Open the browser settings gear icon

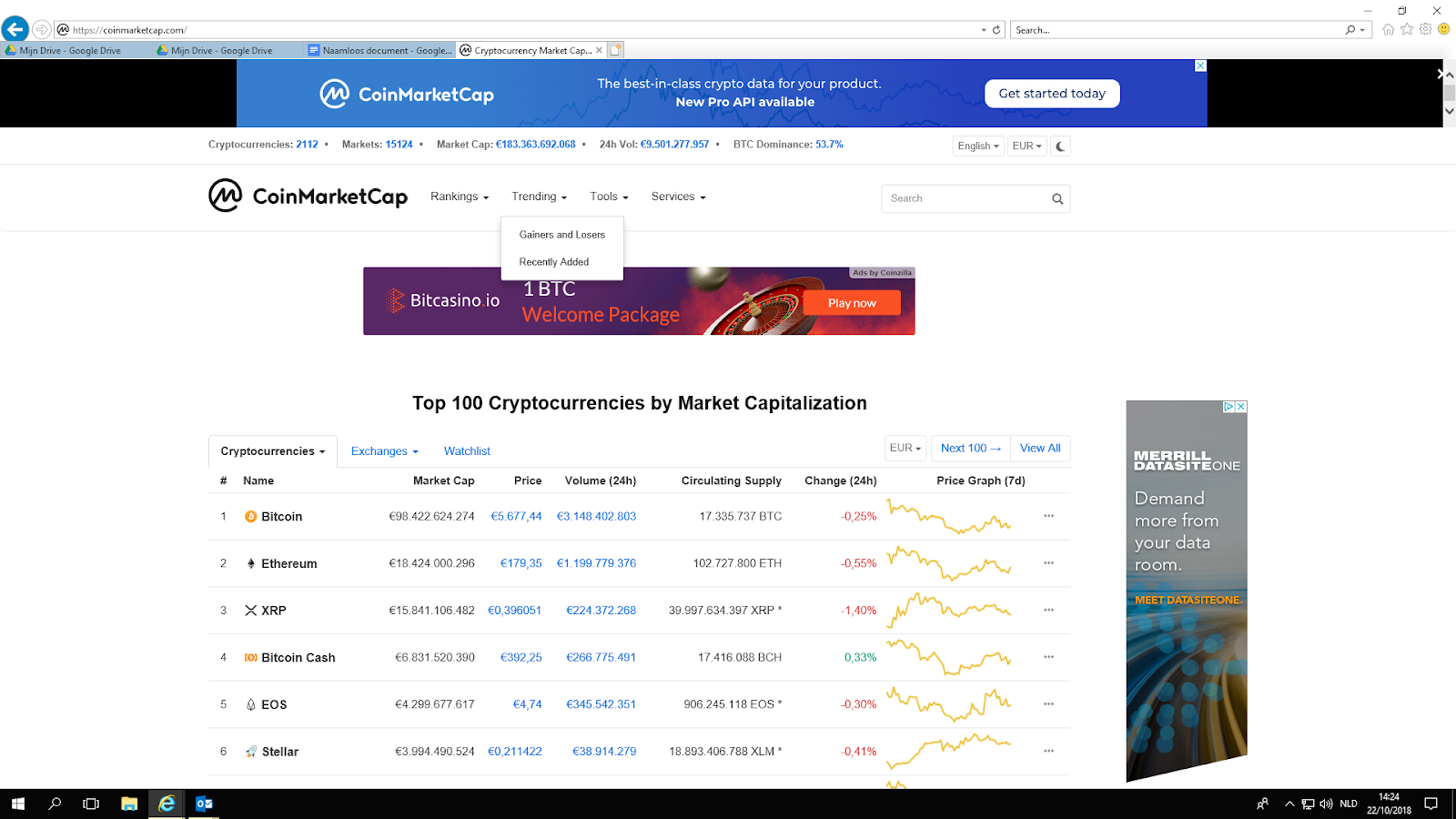point(1425,29)
